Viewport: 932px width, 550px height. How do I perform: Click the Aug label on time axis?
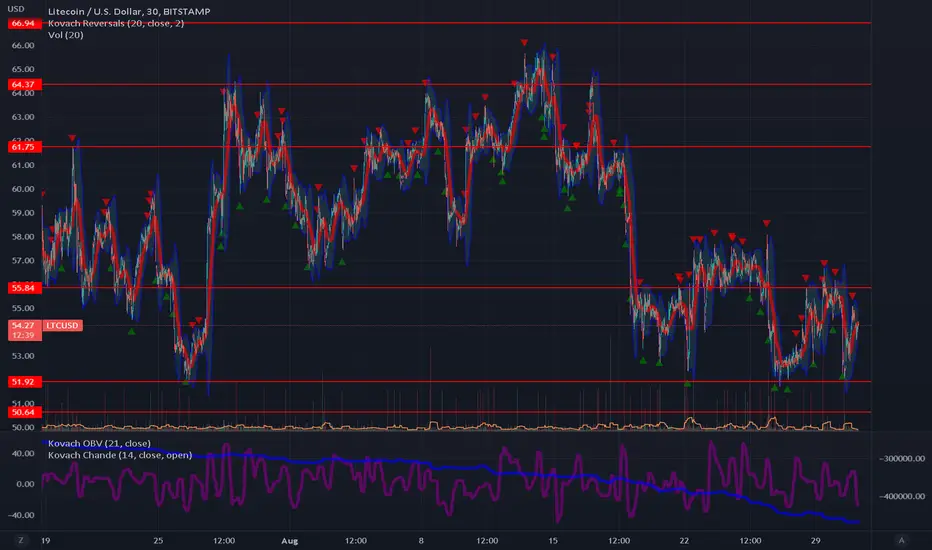click(x=289, y=540)
